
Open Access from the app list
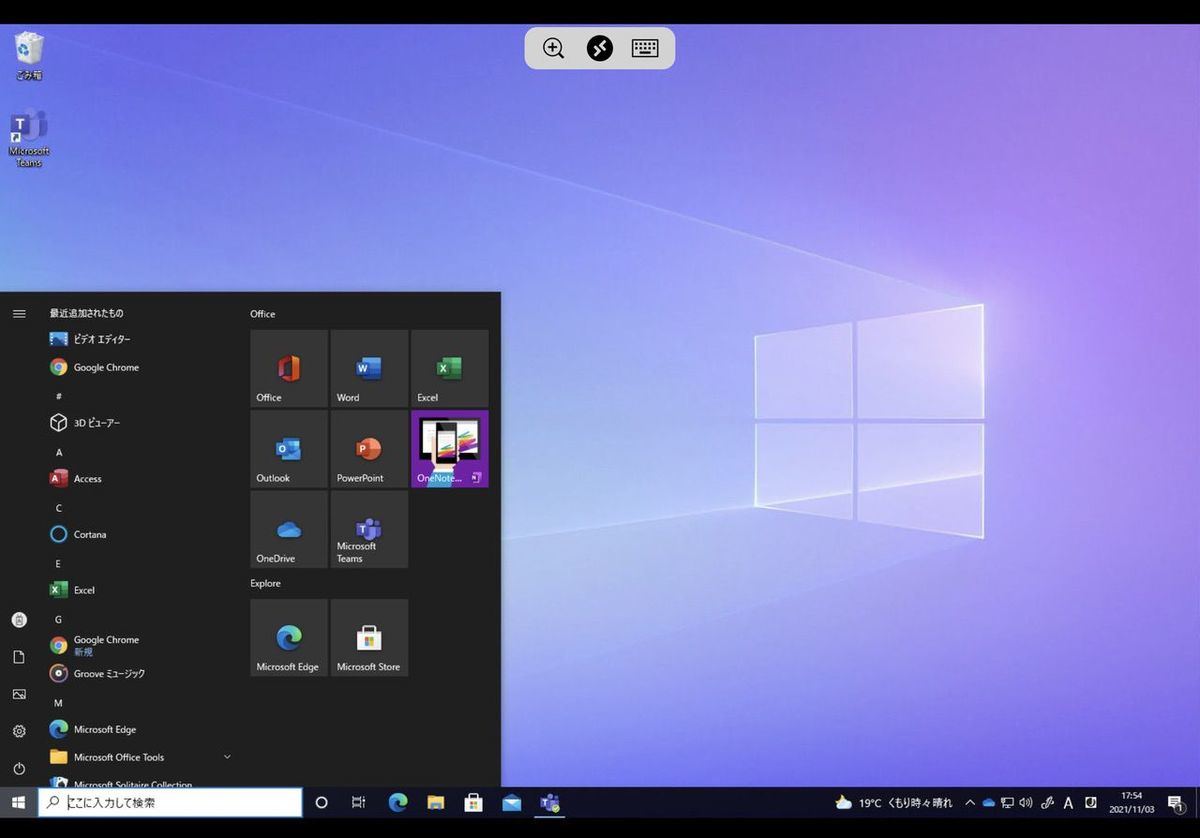pos(140,479)
